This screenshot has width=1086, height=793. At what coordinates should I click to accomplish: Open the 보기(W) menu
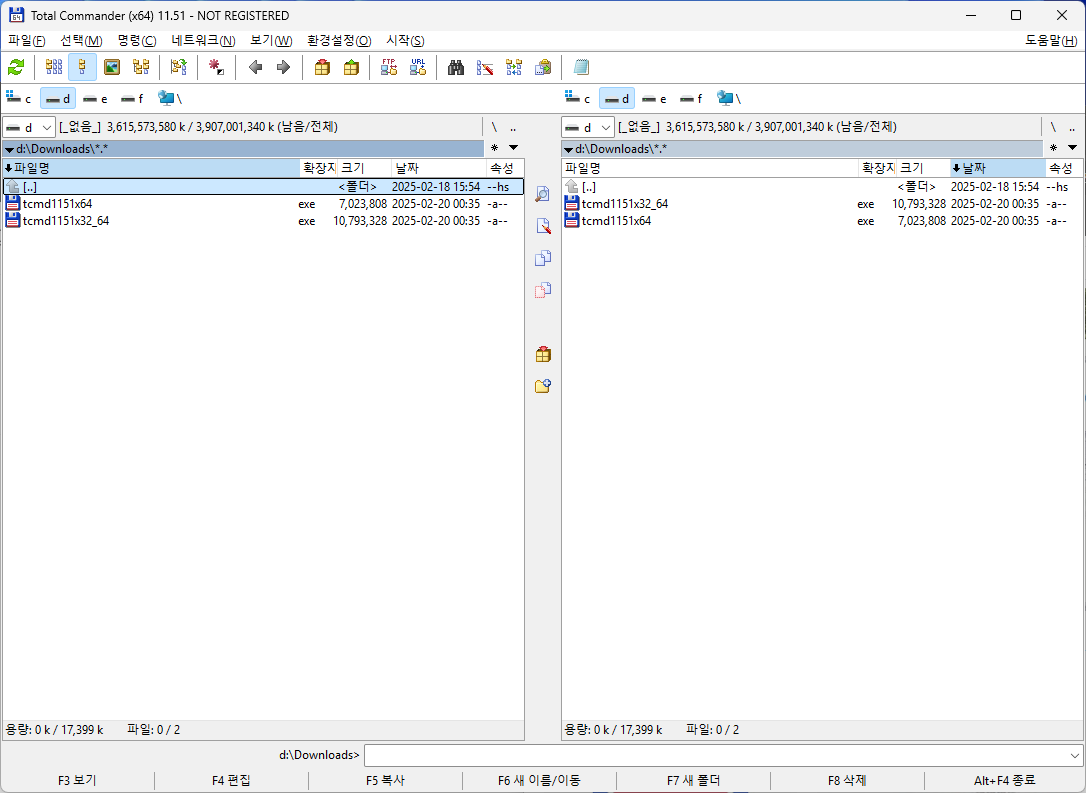coord(271,41)
